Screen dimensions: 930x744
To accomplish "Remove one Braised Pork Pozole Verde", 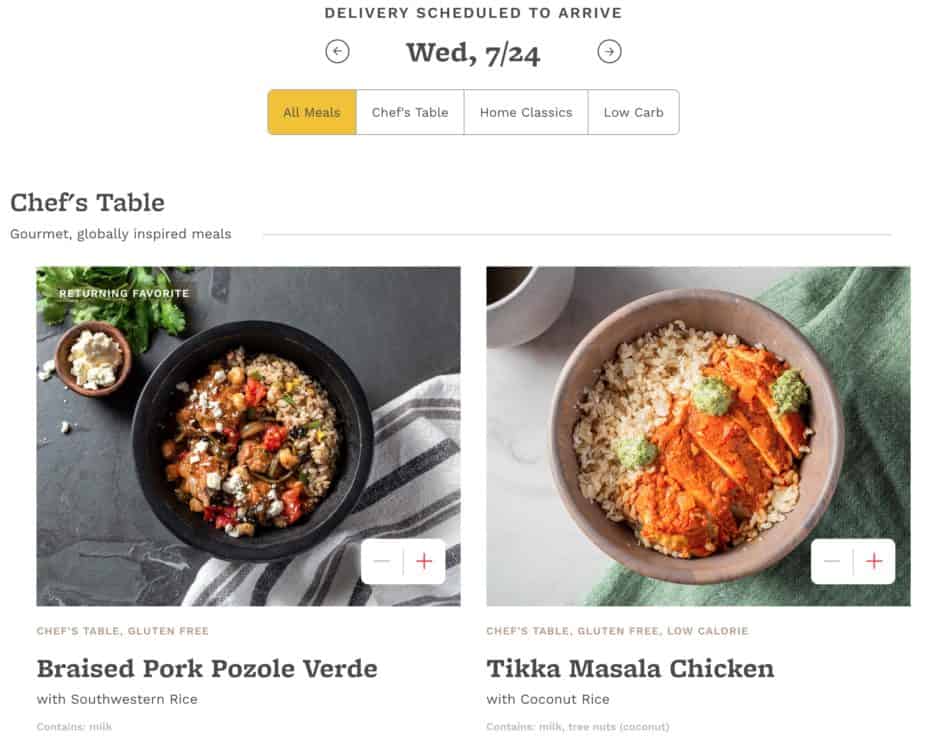I will (x=381, y=562).
